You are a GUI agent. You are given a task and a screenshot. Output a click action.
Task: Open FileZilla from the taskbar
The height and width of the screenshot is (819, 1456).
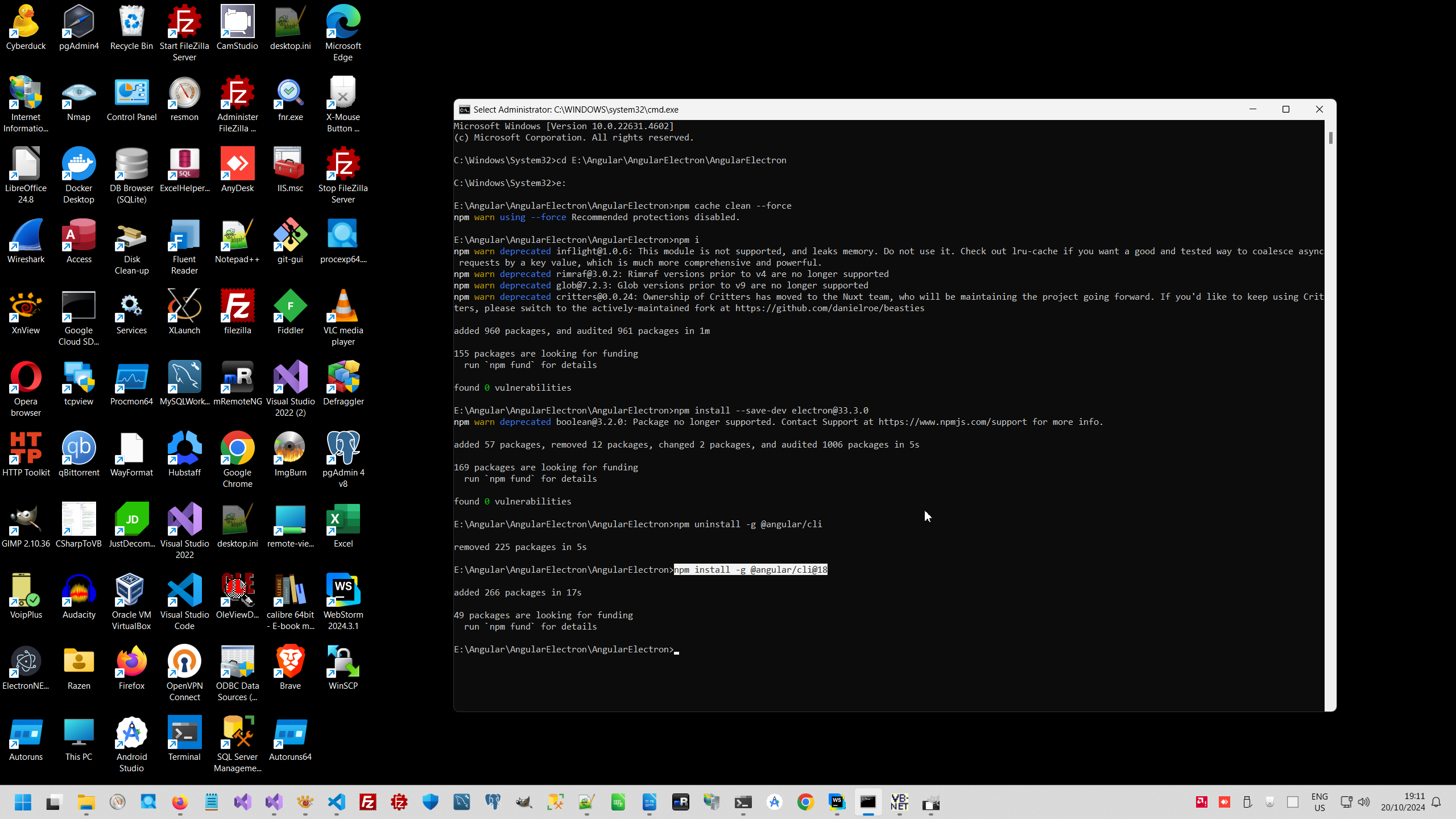tap(368, 803)
